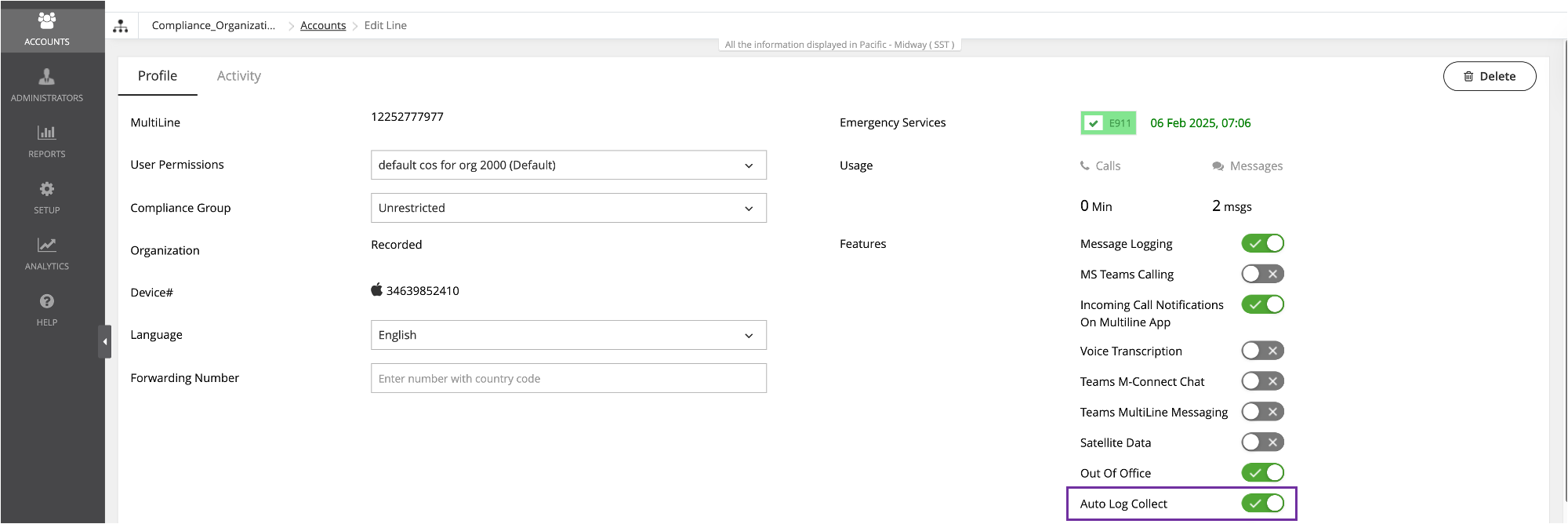Enable the MS Teams Calling toggle

[1262, 275]
